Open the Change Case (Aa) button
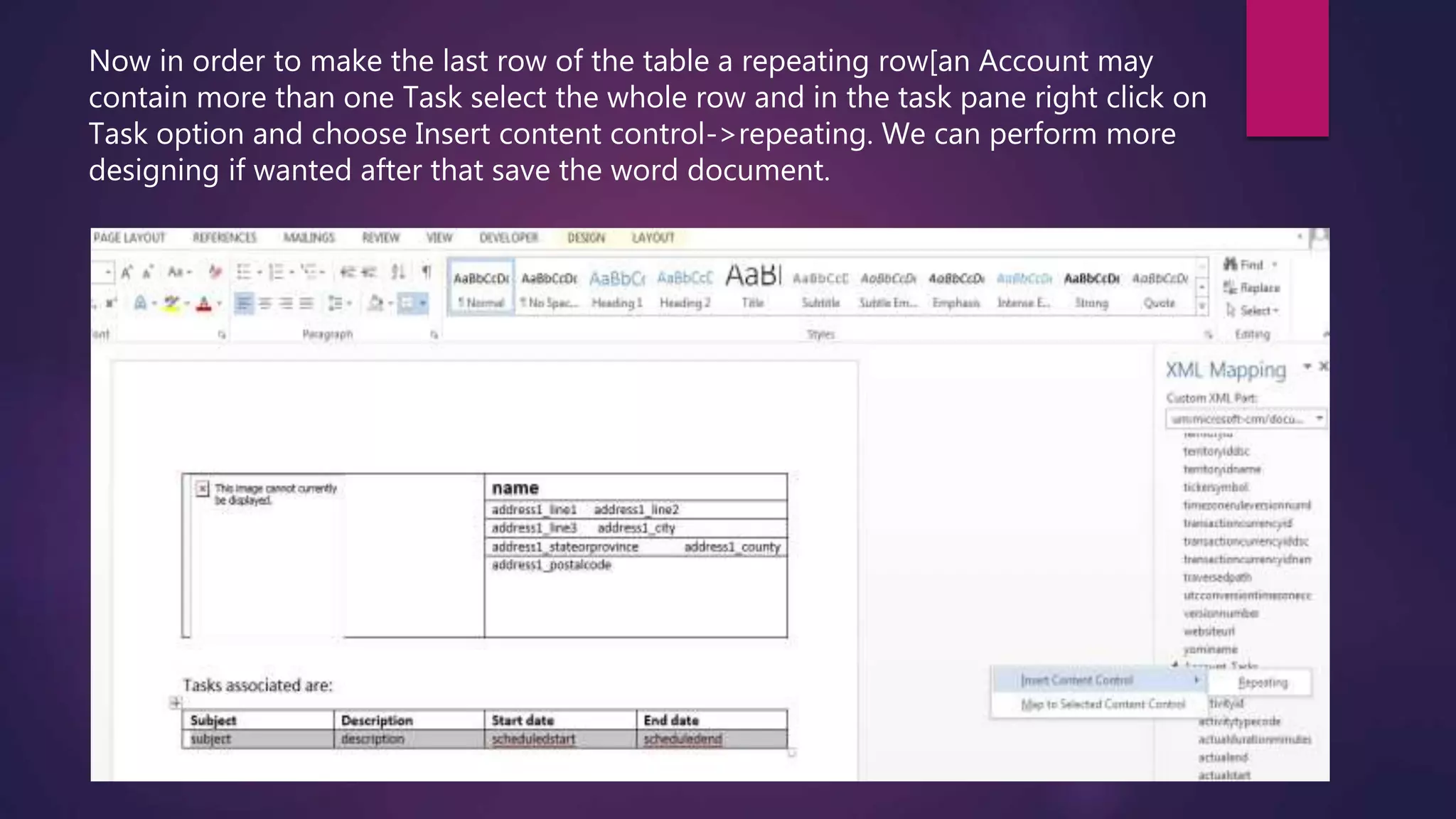 pyautogui.click(x=179, y=272)
